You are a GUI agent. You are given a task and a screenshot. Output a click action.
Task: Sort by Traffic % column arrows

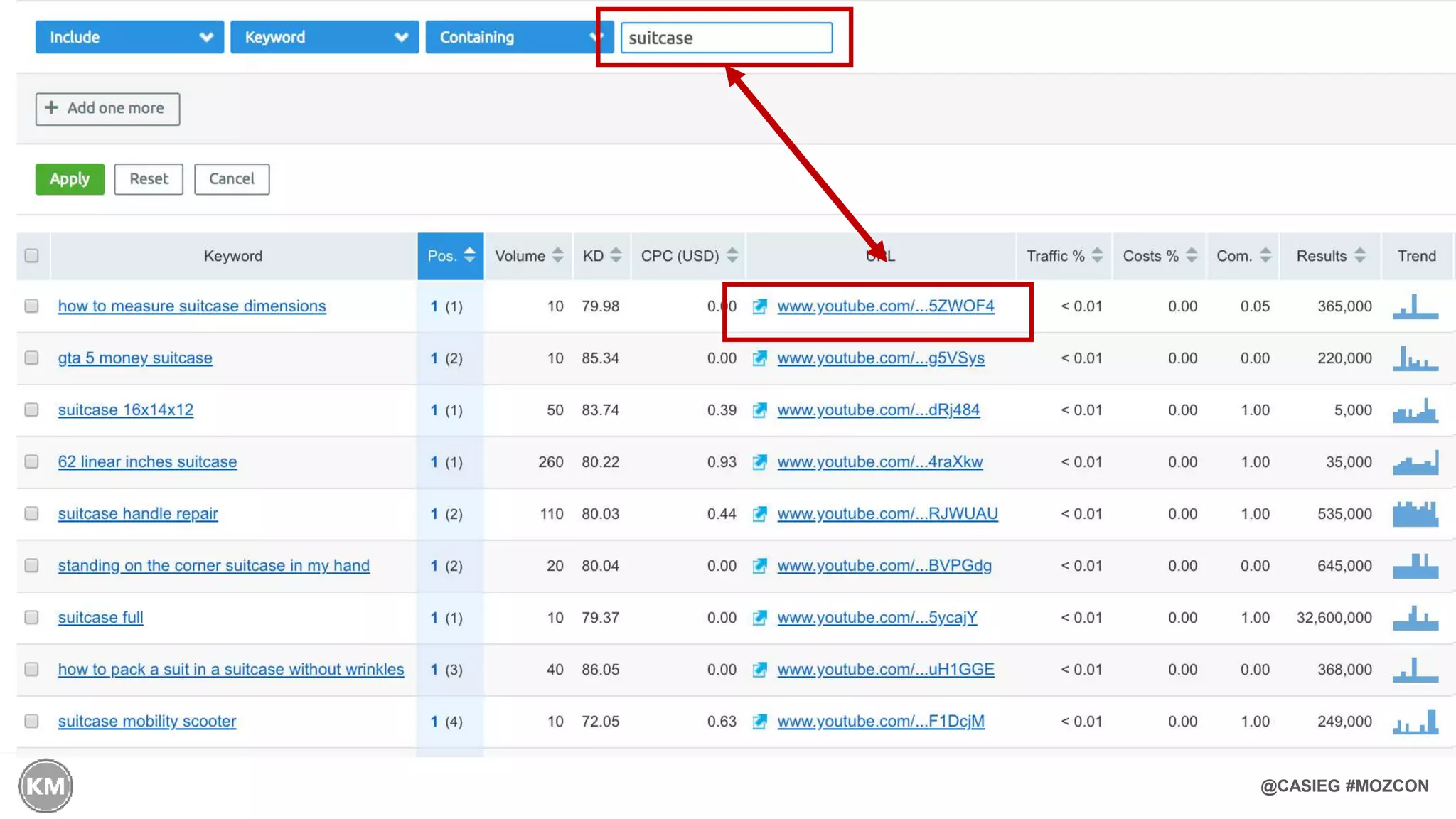pyautogui.click(x=1097, y=255)
